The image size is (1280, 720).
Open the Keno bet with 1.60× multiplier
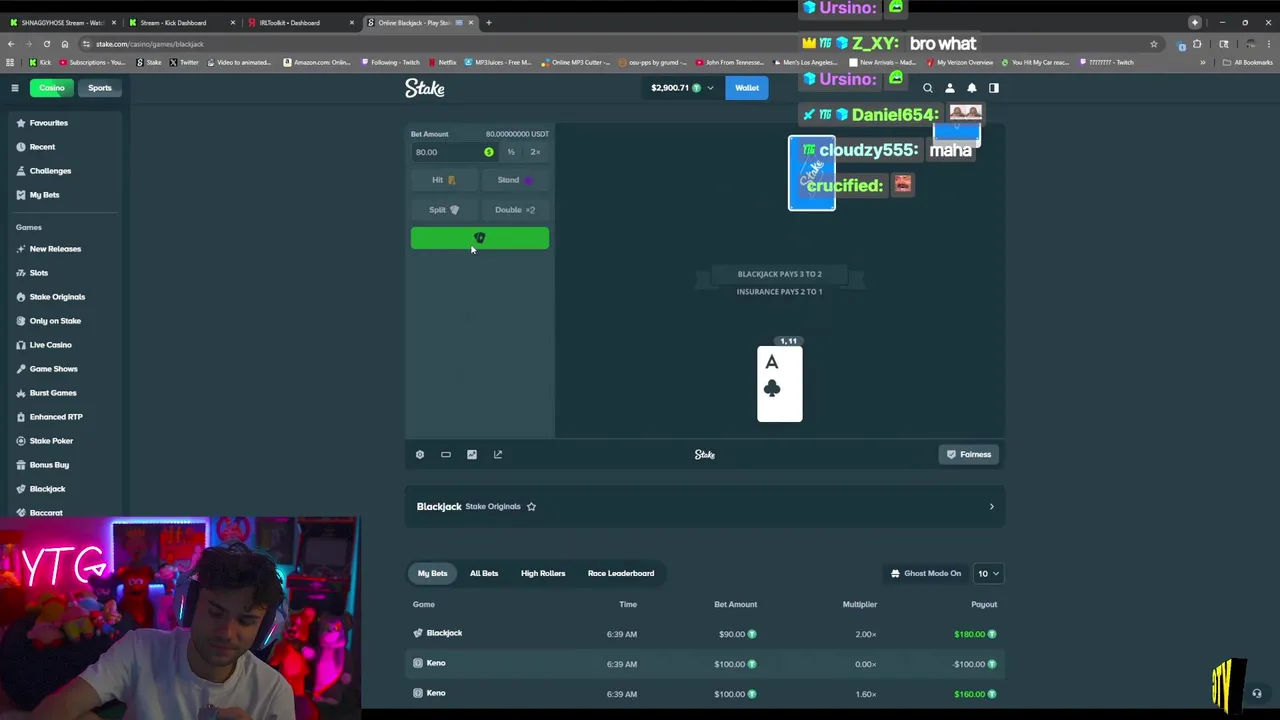[x=705, y=694]
